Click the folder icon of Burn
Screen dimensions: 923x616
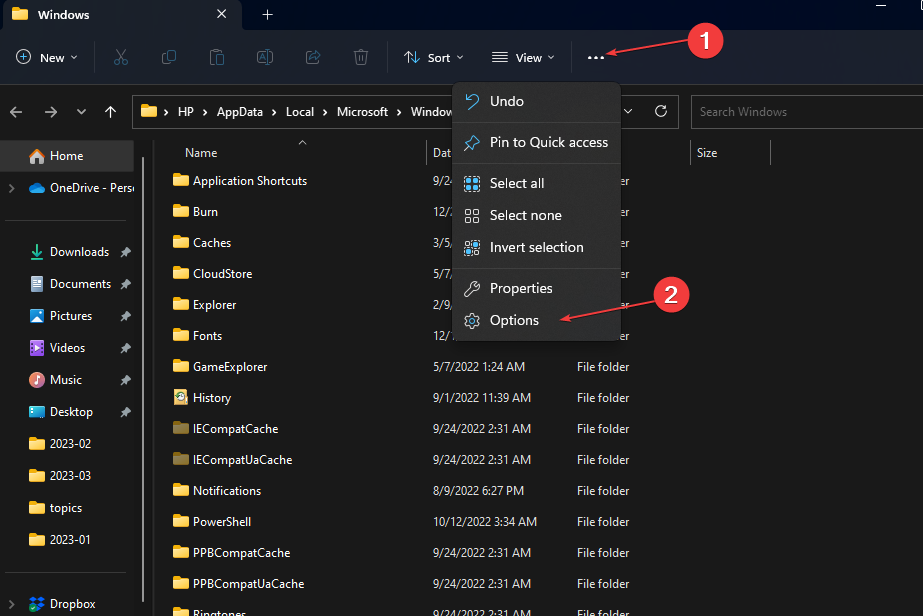coord(181,211)
